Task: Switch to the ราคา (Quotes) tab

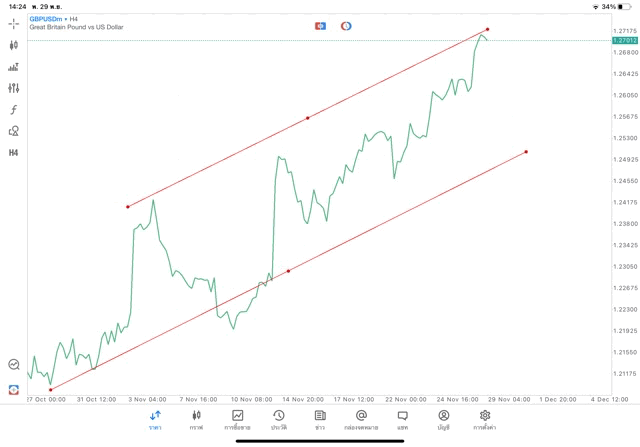Action: click(155, 419)
